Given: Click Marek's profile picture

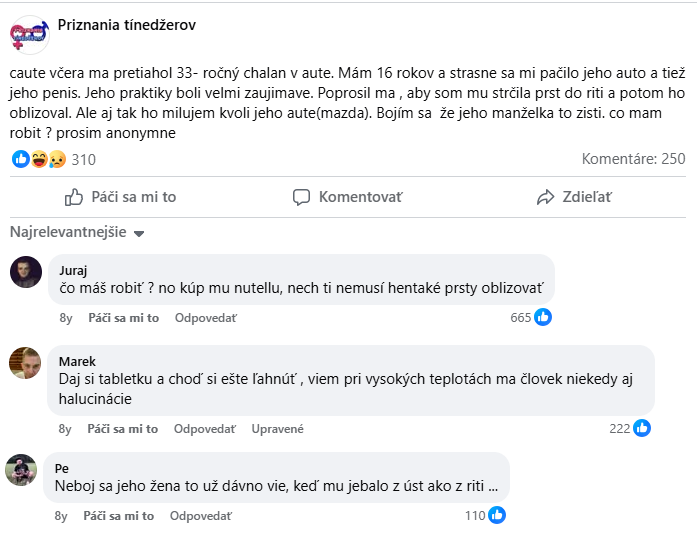Looking at the screenshot, I should tap(25, 363).
